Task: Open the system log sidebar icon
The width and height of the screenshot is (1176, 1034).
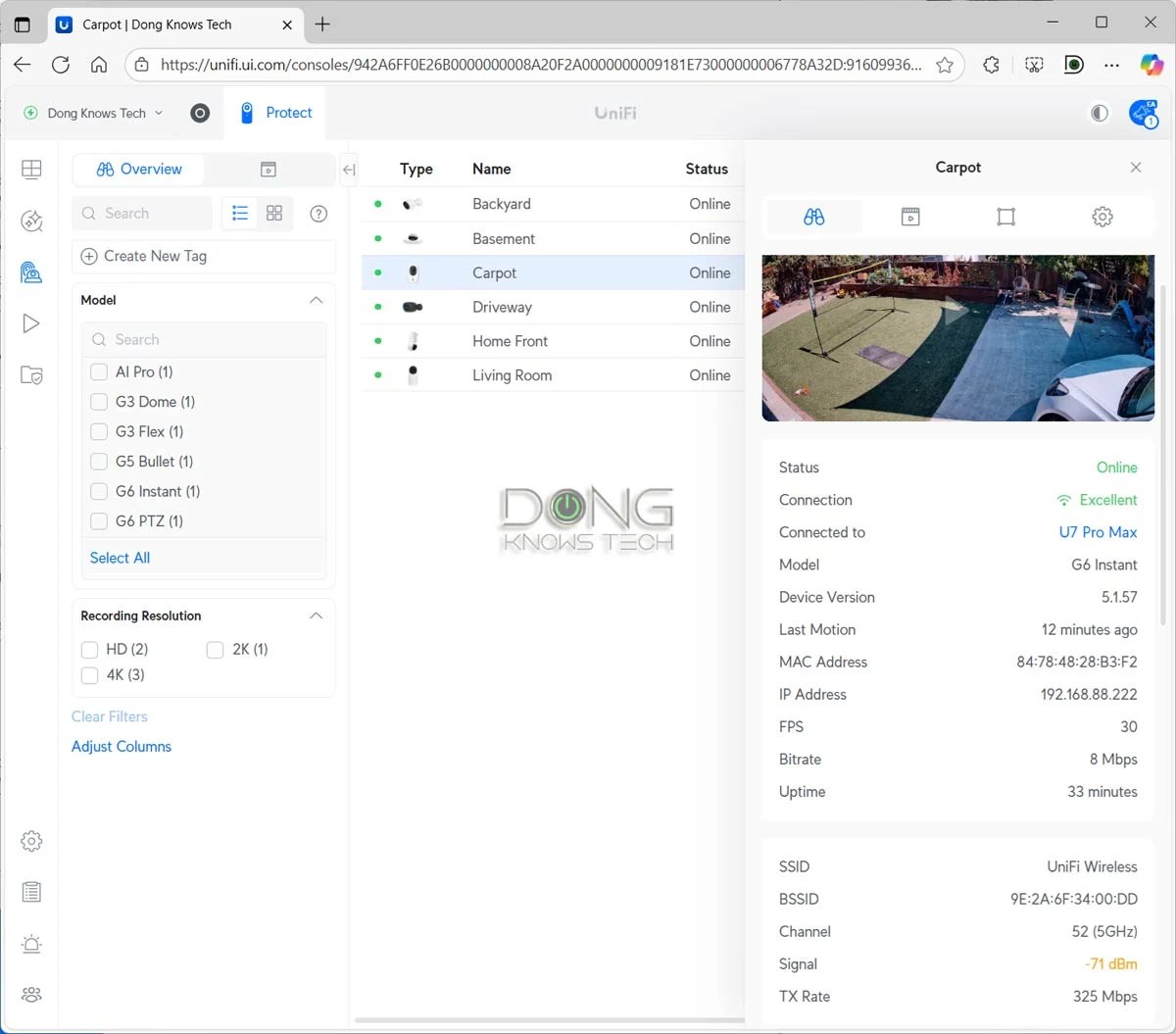Action: click(x=31, y=892)
